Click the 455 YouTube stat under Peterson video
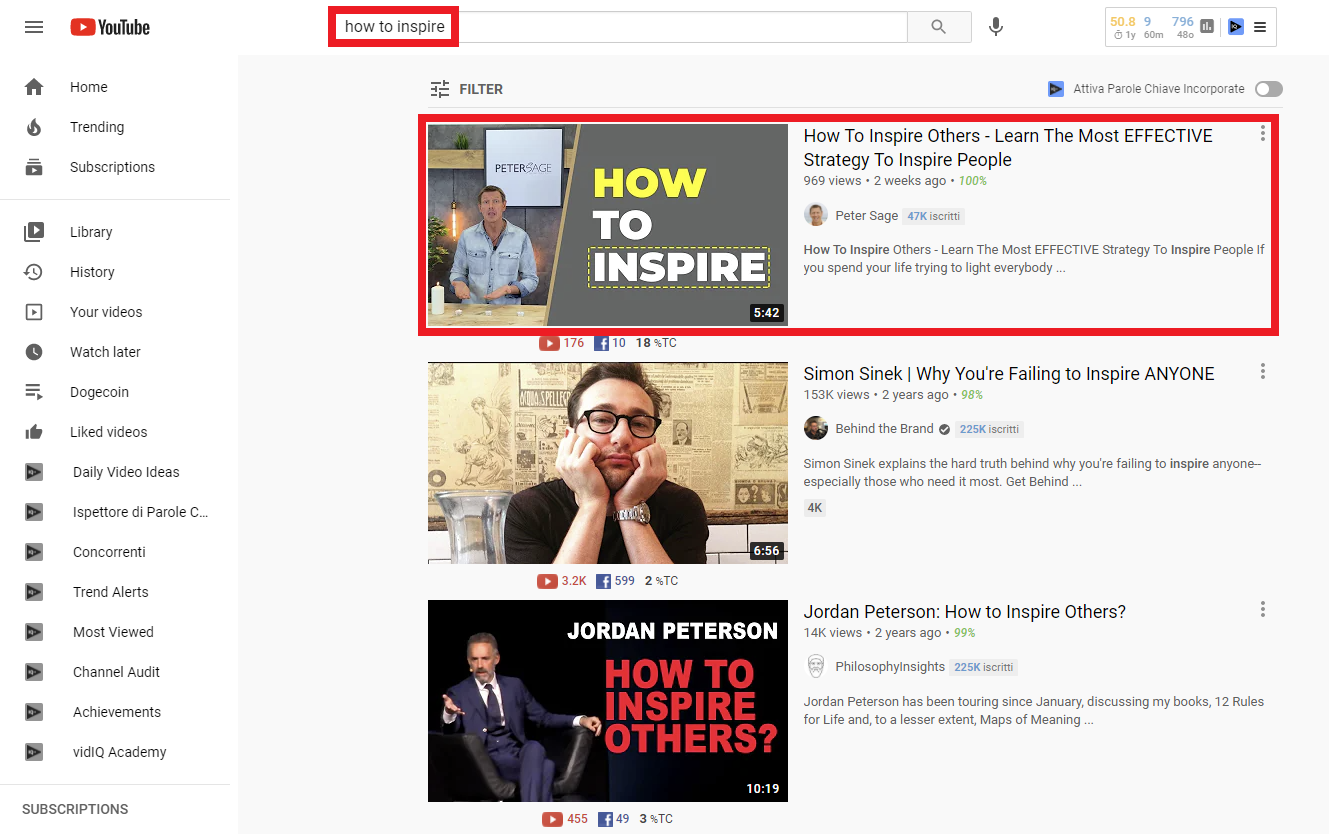Screen dimensions: 1329x834 point(566,819)
